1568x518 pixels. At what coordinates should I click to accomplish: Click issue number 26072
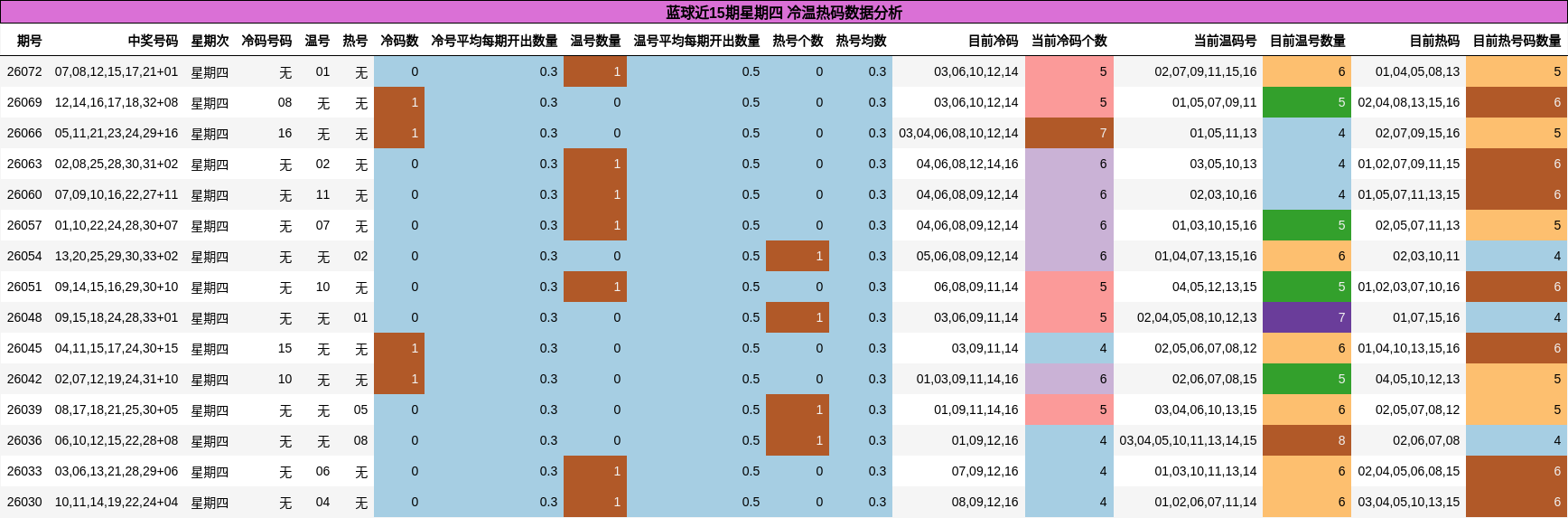click(x=24, y=71)
